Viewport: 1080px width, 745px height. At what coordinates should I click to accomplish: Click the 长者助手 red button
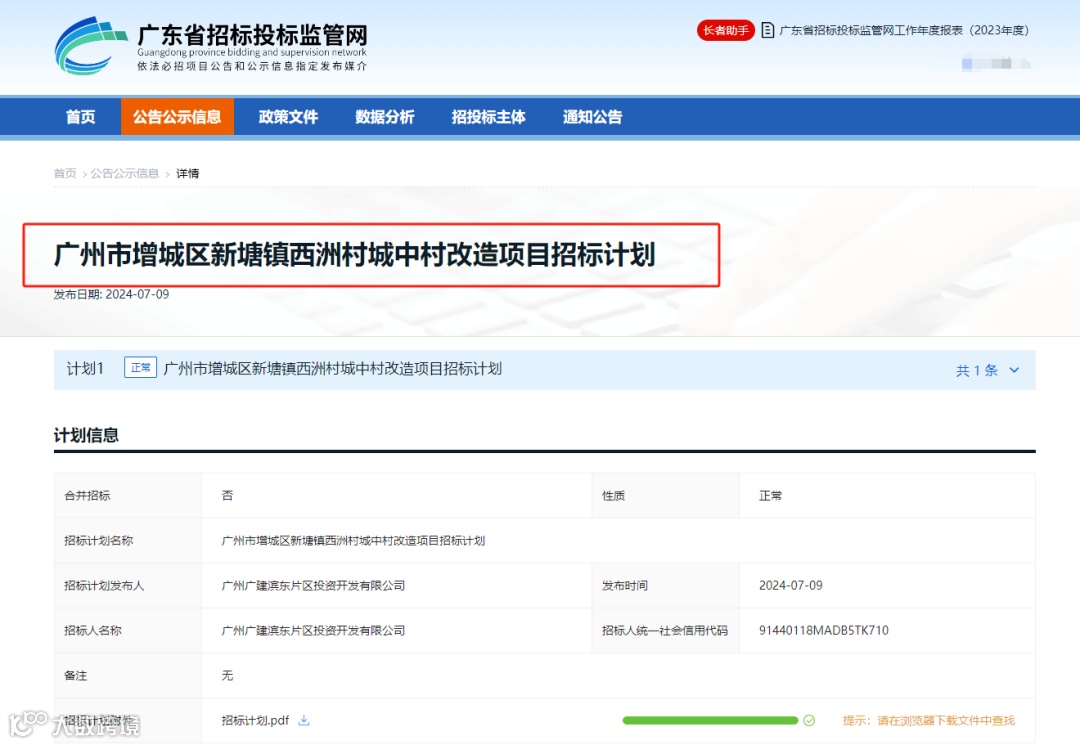(726, 30)
